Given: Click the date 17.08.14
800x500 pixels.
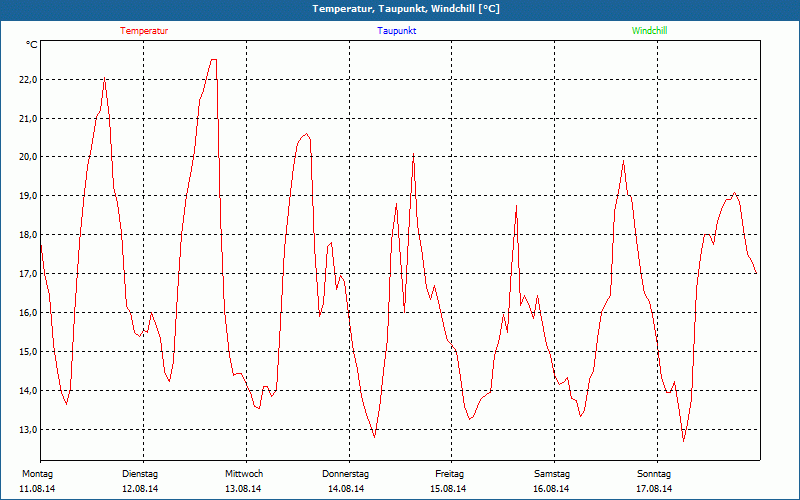Looking at the screenshot, I should pyautogui.click(x=654, y=489).
